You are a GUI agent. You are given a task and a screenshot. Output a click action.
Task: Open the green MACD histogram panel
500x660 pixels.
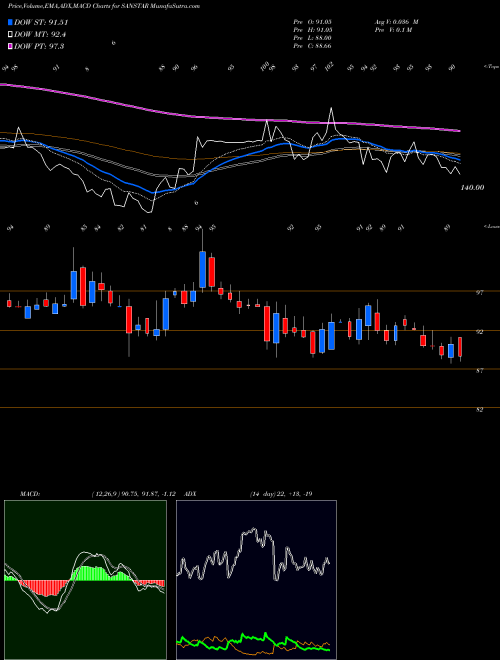(85, 580)
